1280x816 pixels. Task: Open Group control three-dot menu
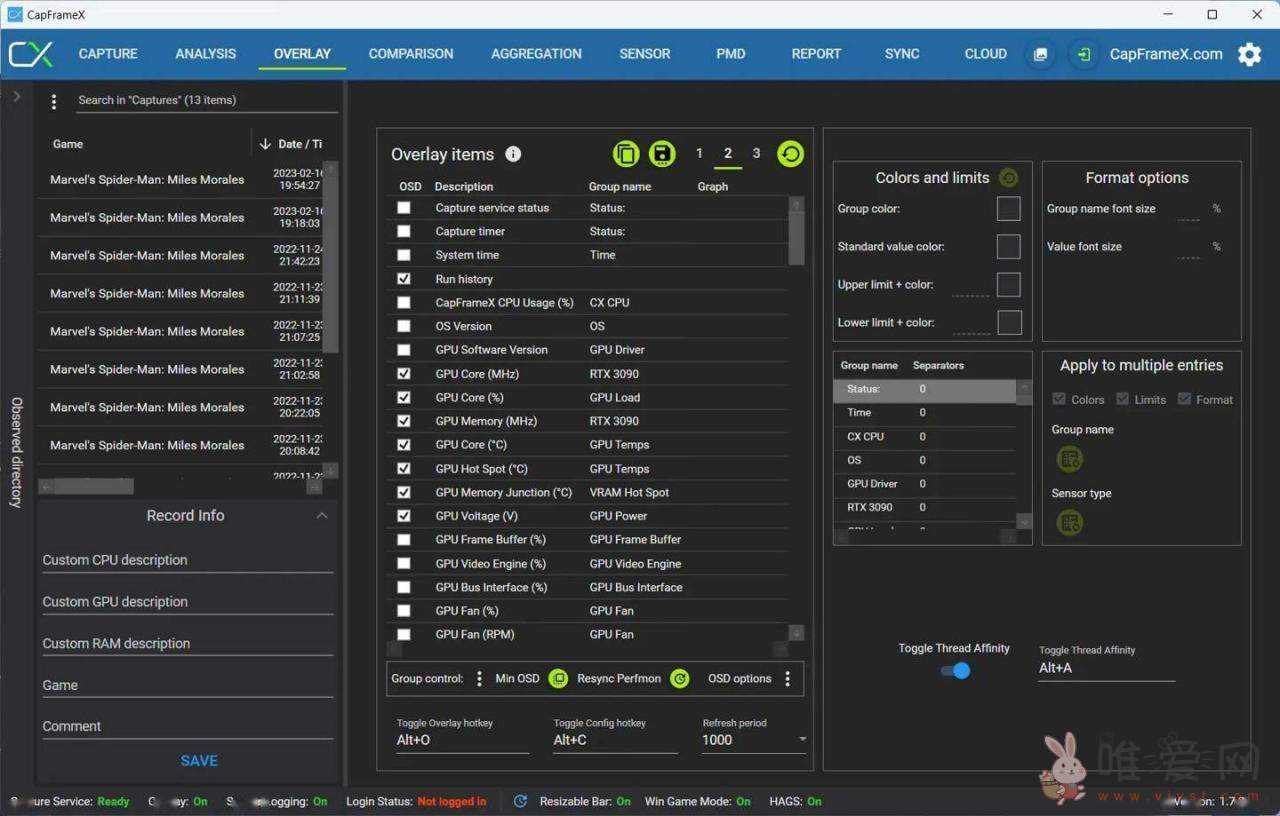[479, 679]
